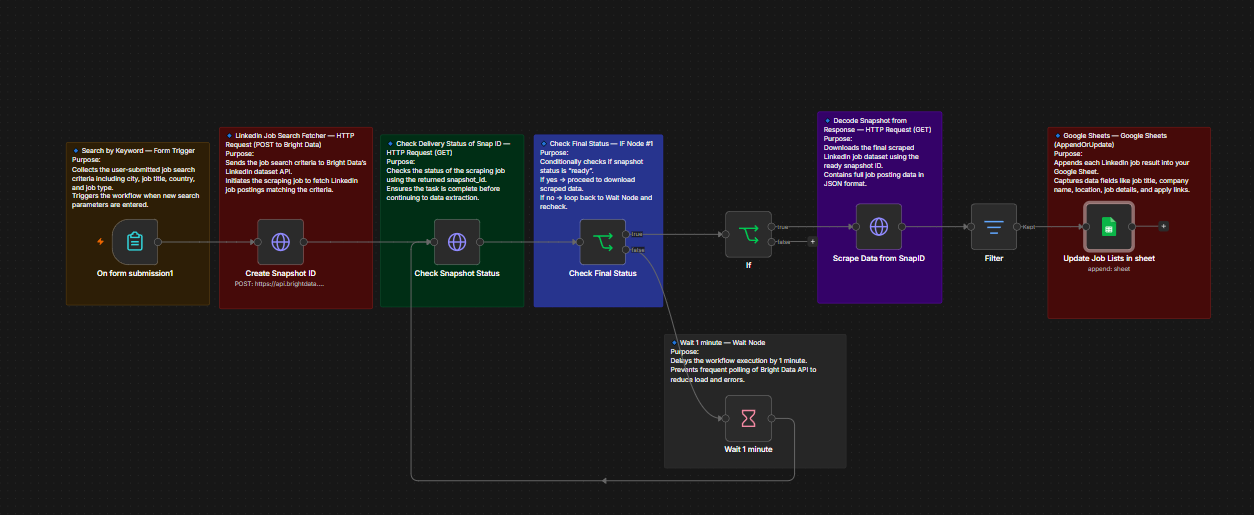Select the Check Final Status branch node
The width and height of the screenshot is (1254, 515).
(602, 241)
